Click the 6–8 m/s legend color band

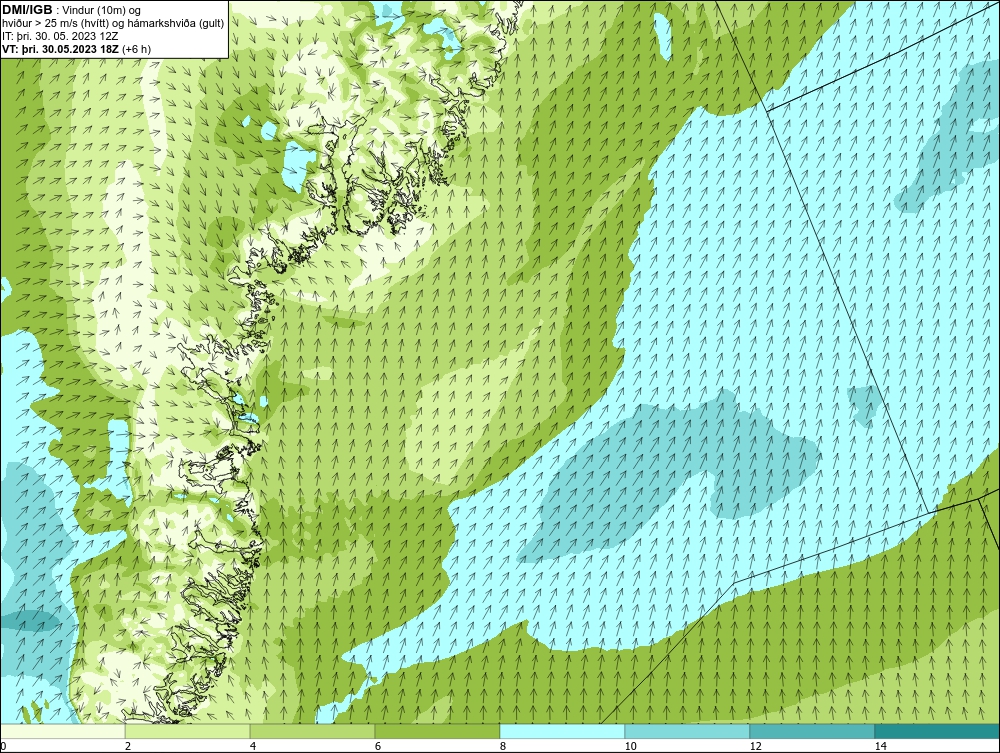click(x=438, y=731)
